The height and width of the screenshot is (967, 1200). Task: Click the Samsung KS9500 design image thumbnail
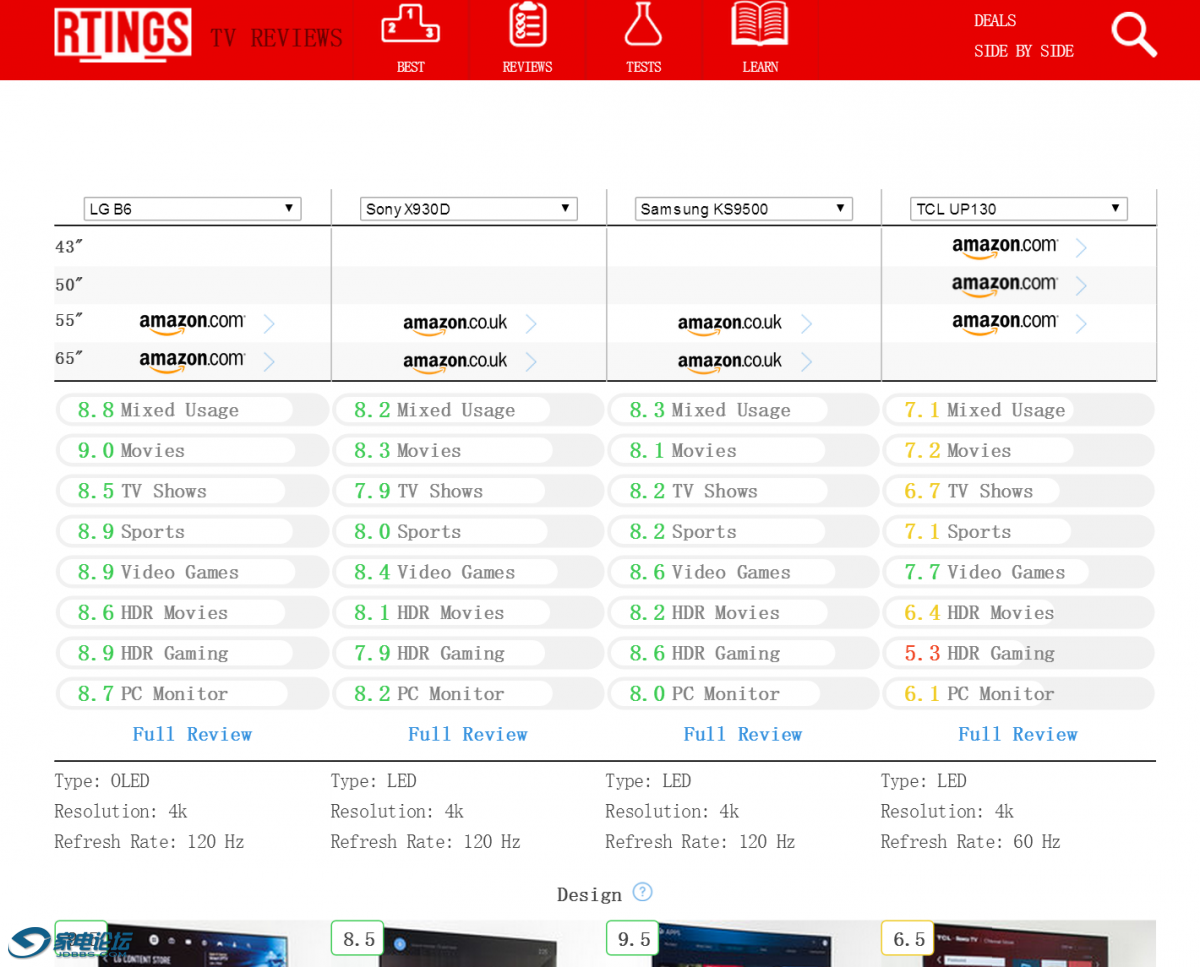click(x=743, y=945)
